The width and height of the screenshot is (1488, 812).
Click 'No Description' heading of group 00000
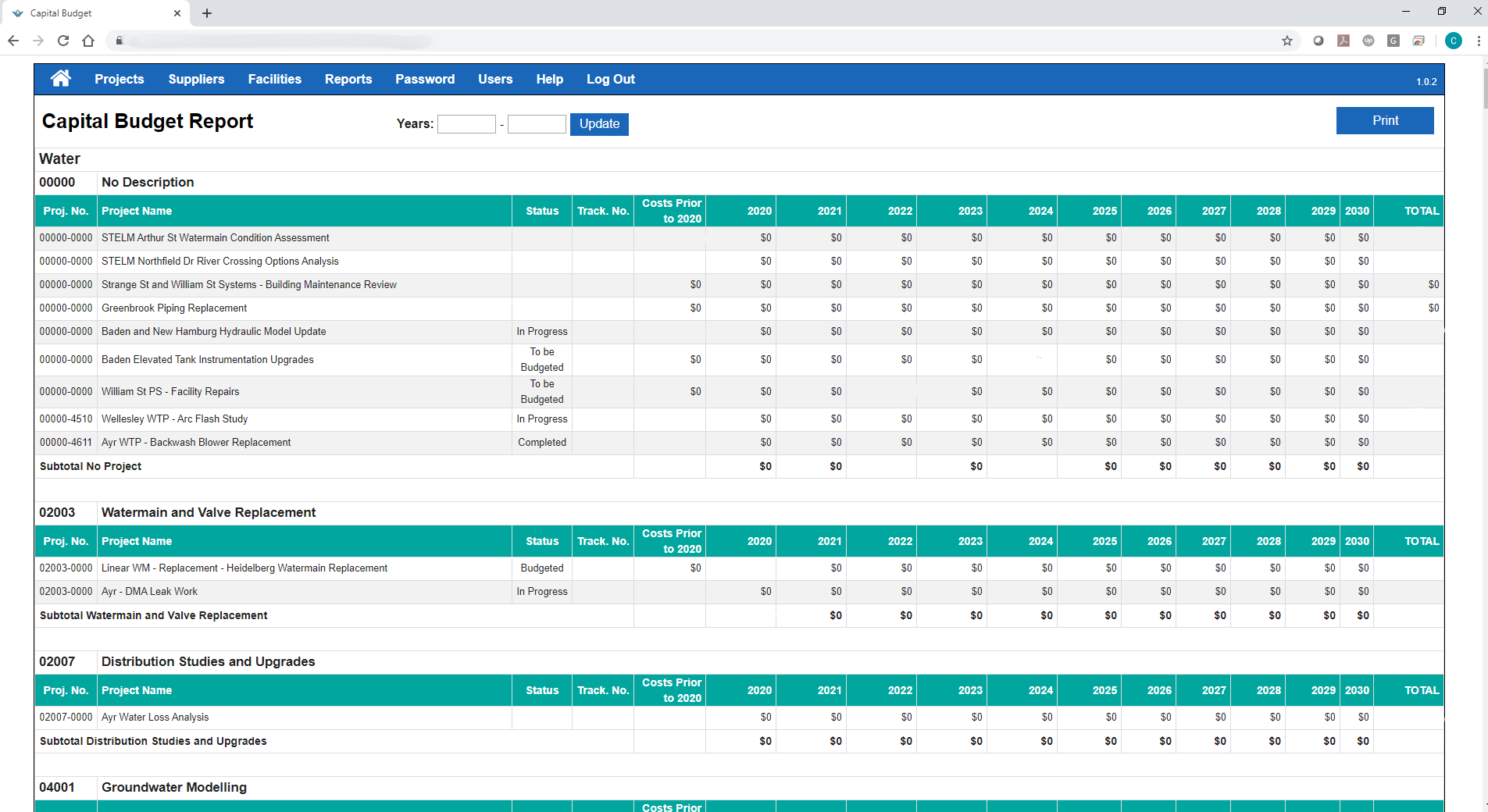[x=148, y=183]
